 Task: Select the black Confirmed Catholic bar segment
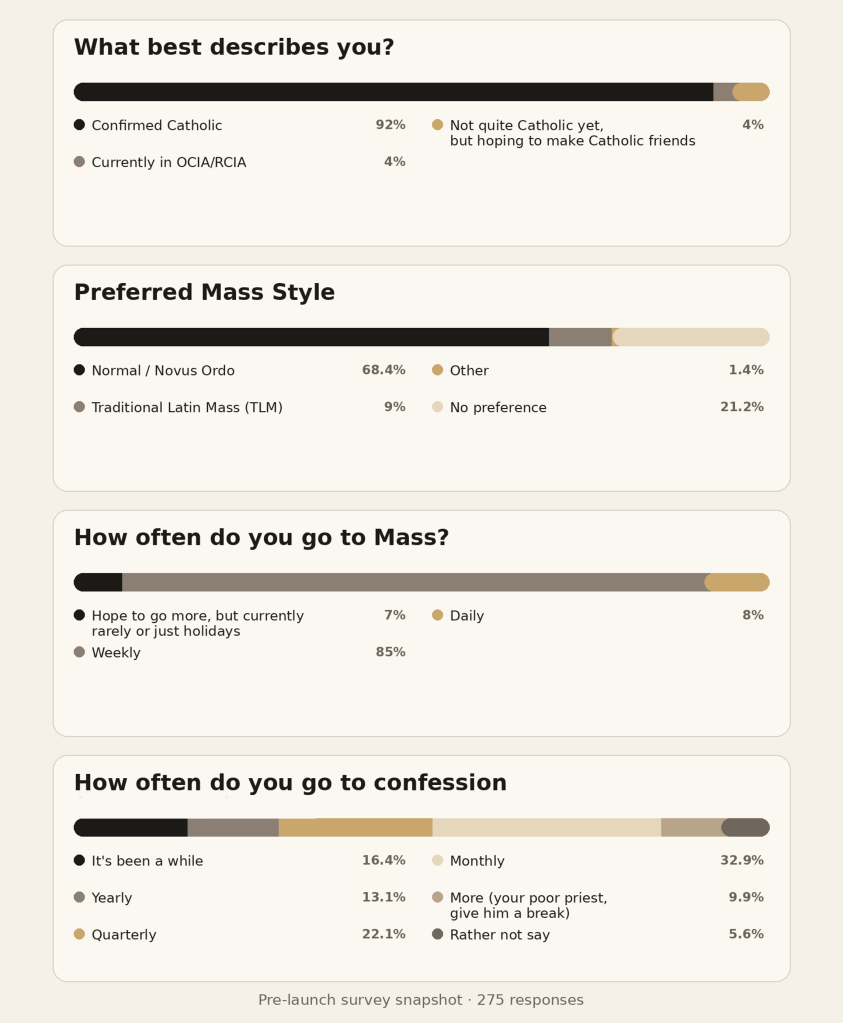[393, 92]
